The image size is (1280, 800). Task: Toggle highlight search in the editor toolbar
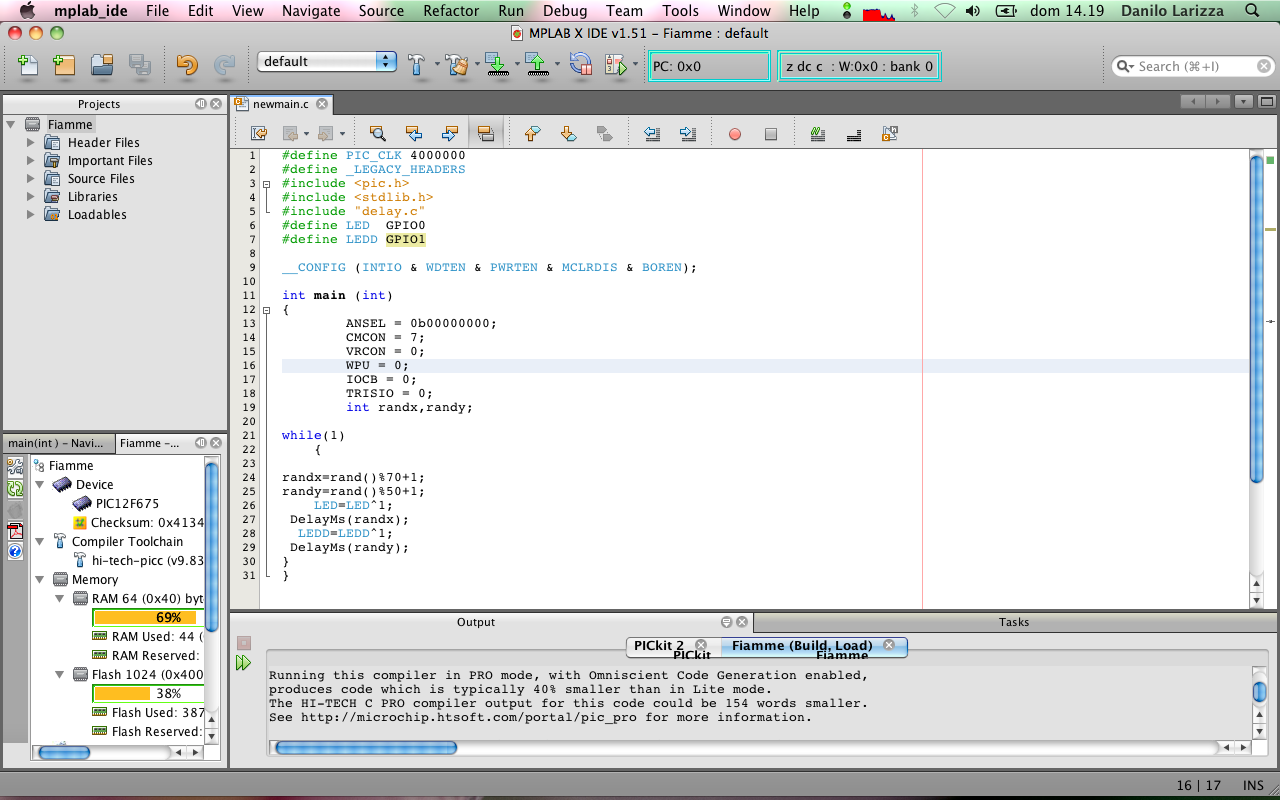pyautogui.click(x=485, y=133)
